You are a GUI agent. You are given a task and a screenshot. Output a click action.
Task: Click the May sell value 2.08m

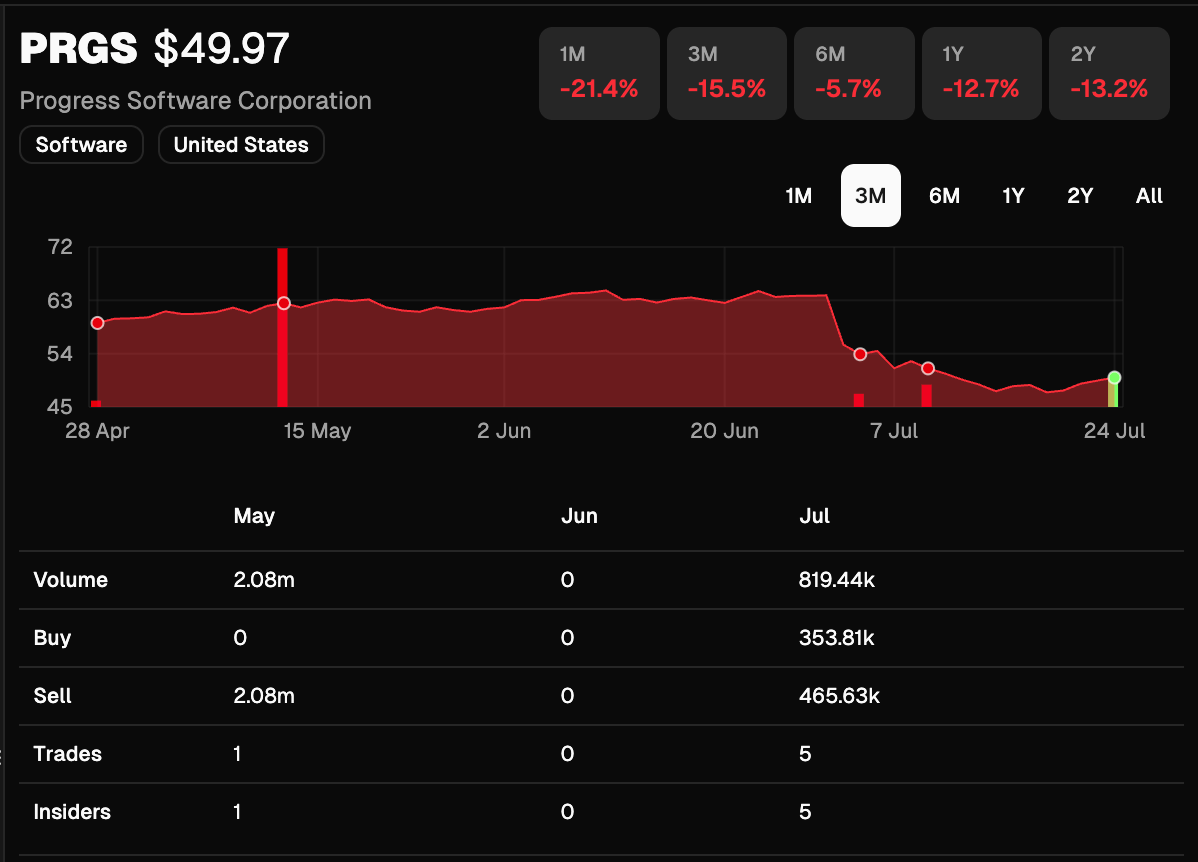click(x=264, y=696)
